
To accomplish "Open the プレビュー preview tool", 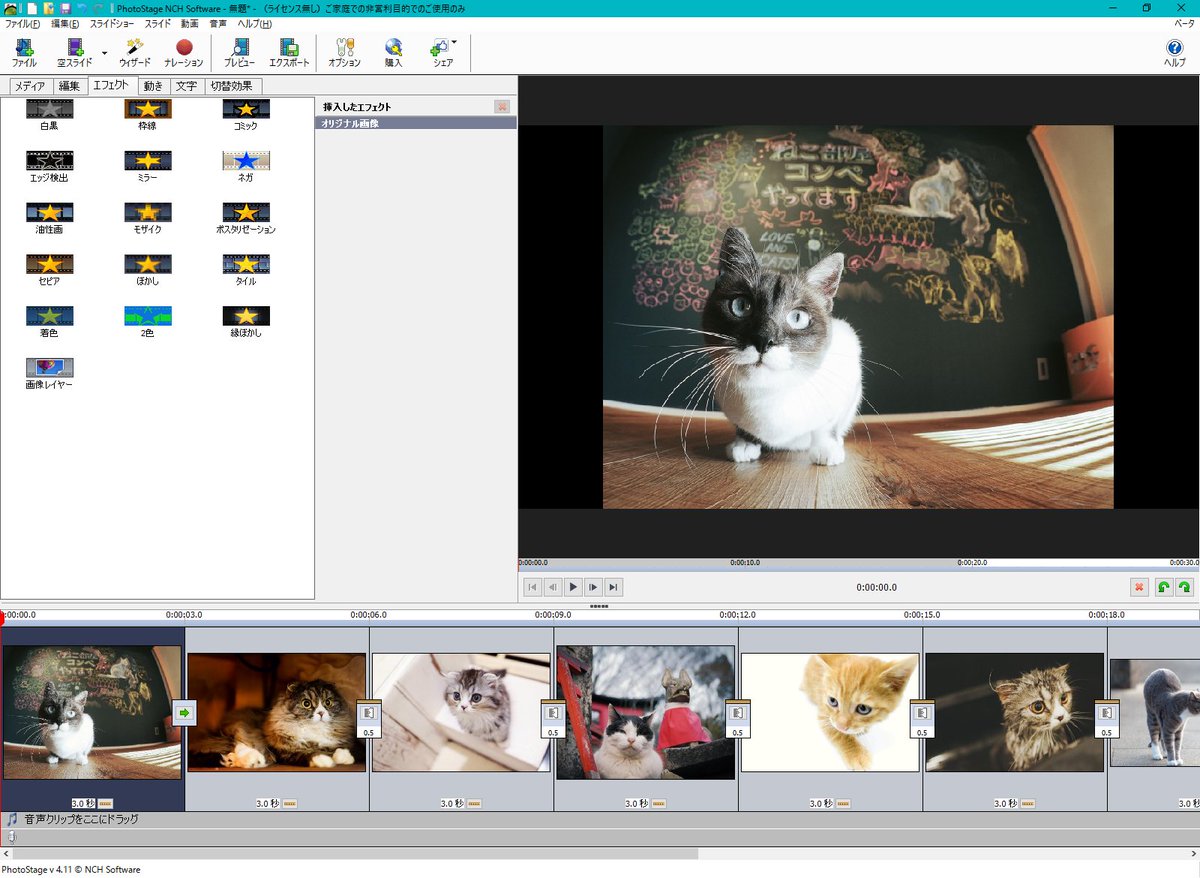I will click(x=239, y=52).
